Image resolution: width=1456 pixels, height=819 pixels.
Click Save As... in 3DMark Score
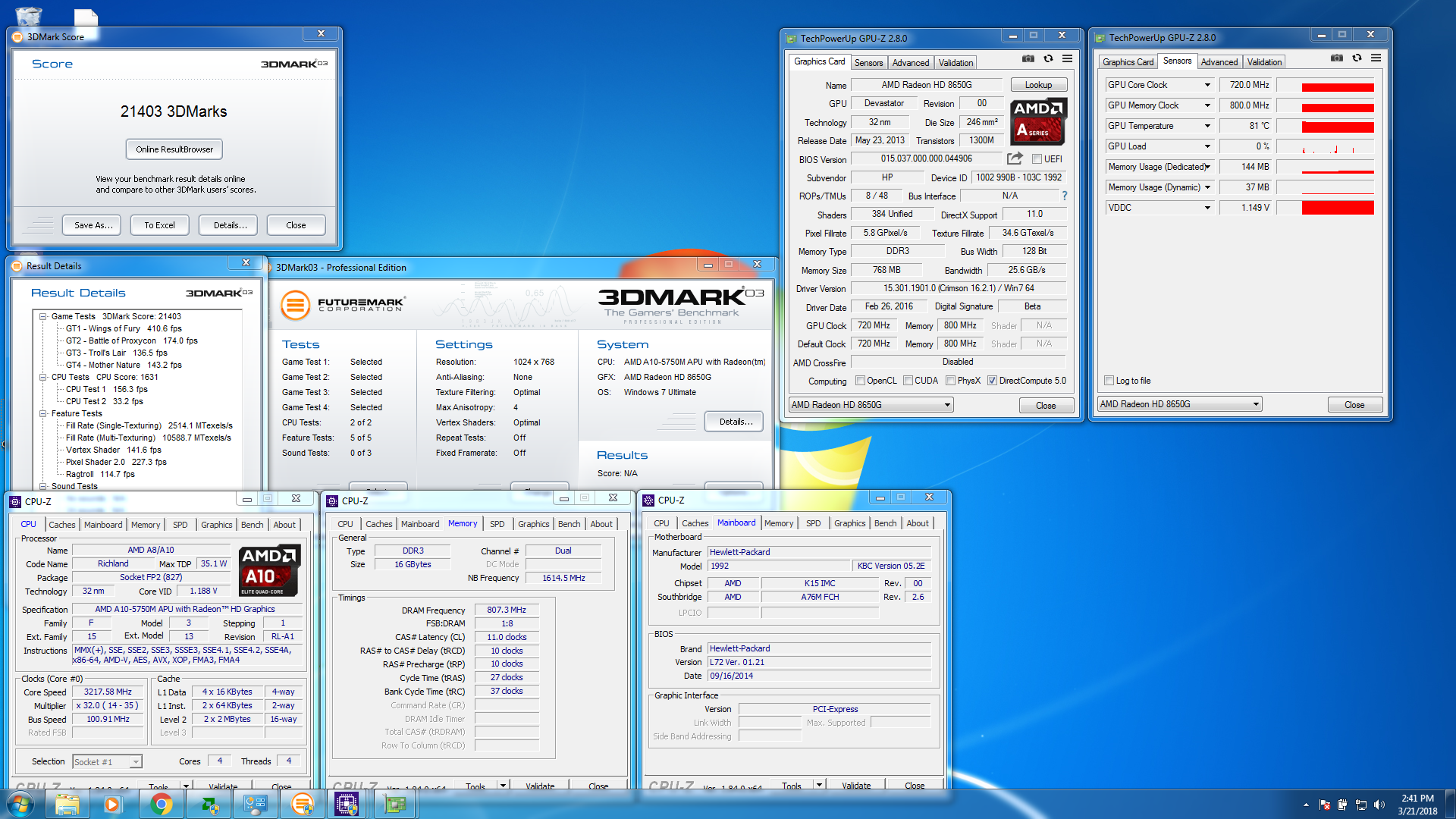(93, 225)
